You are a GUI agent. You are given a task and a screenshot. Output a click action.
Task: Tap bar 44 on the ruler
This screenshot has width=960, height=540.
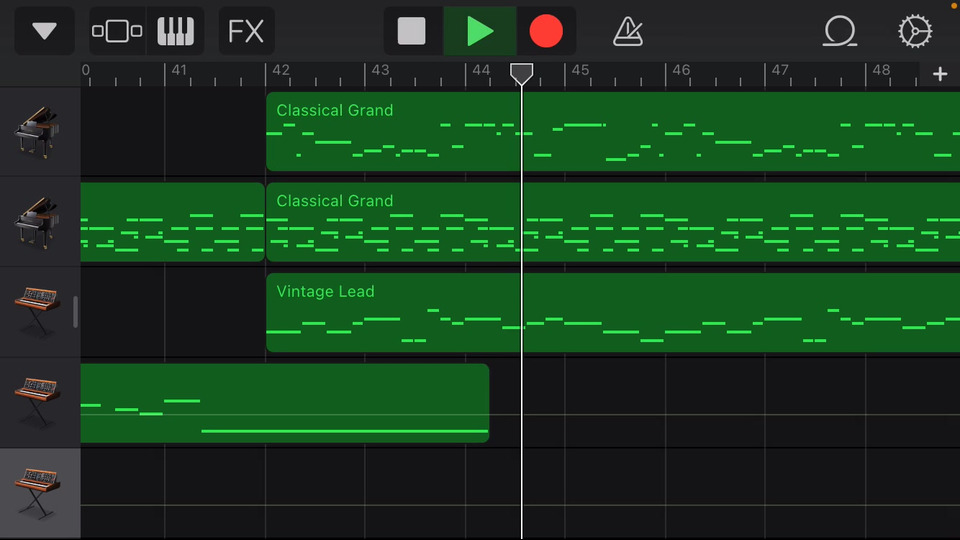pos(481,70)
